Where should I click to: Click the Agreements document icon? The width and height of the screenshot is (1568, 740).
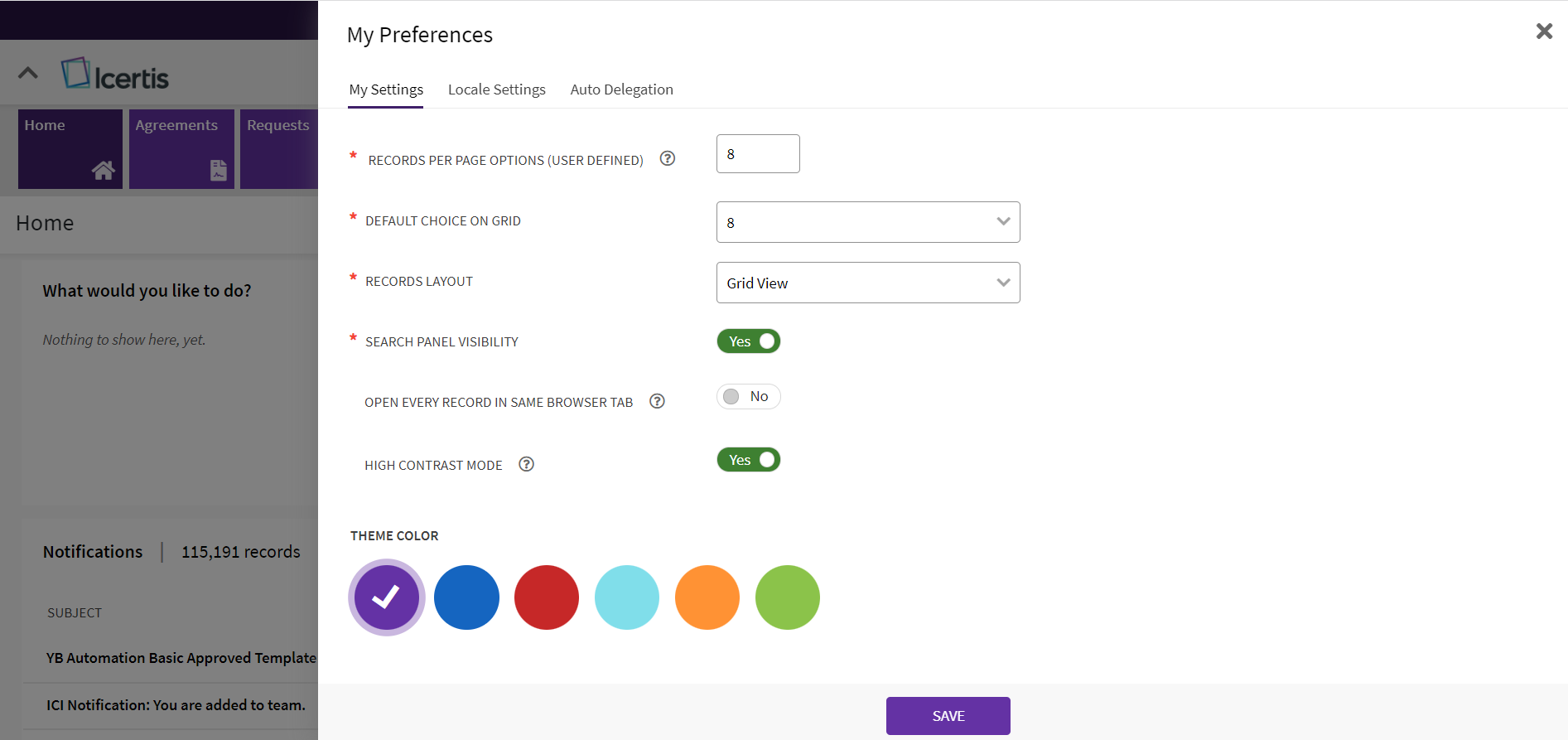218,170
